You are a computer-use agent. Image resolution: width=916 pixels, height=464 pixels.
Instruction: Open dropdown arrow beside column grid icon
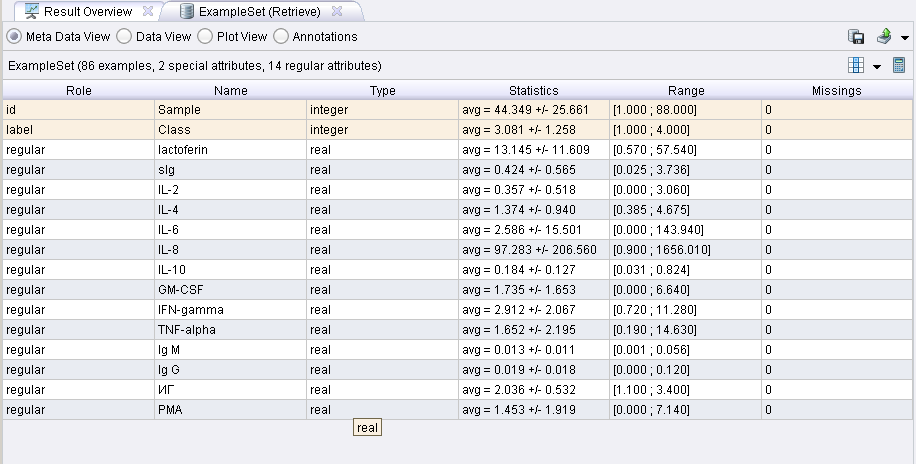(x=877, y=67)
